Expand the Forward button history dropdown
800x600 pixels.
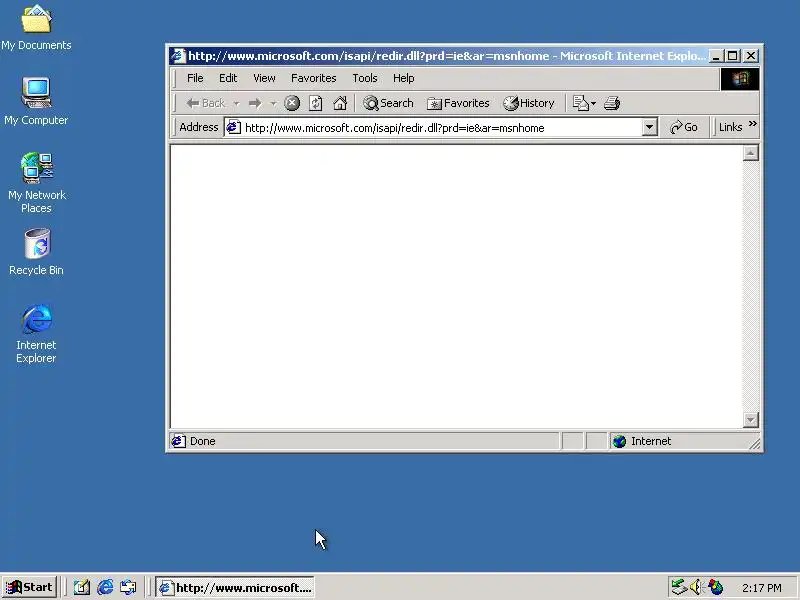coord(273,104)
